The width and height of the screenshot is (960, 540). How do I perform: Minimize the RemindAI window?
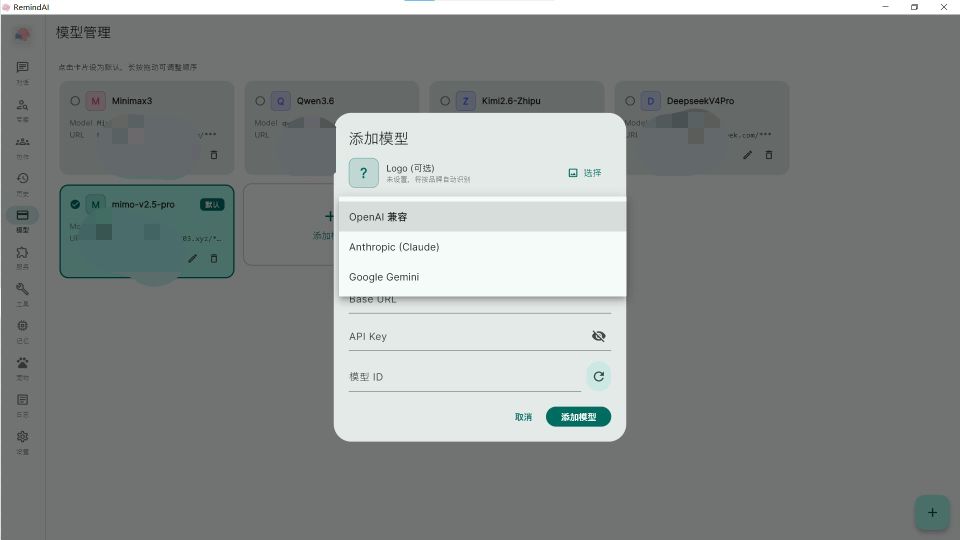click(x=885, y=7)
